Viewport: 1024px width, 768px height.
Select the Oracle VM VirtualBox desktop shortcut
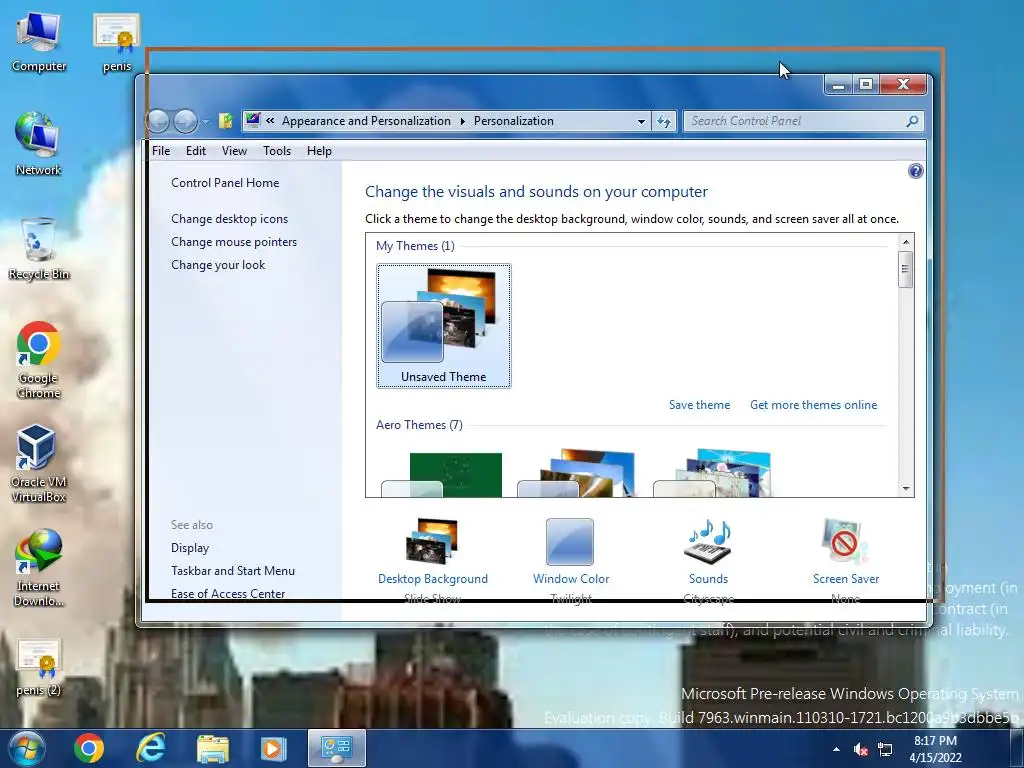point(39,463)
